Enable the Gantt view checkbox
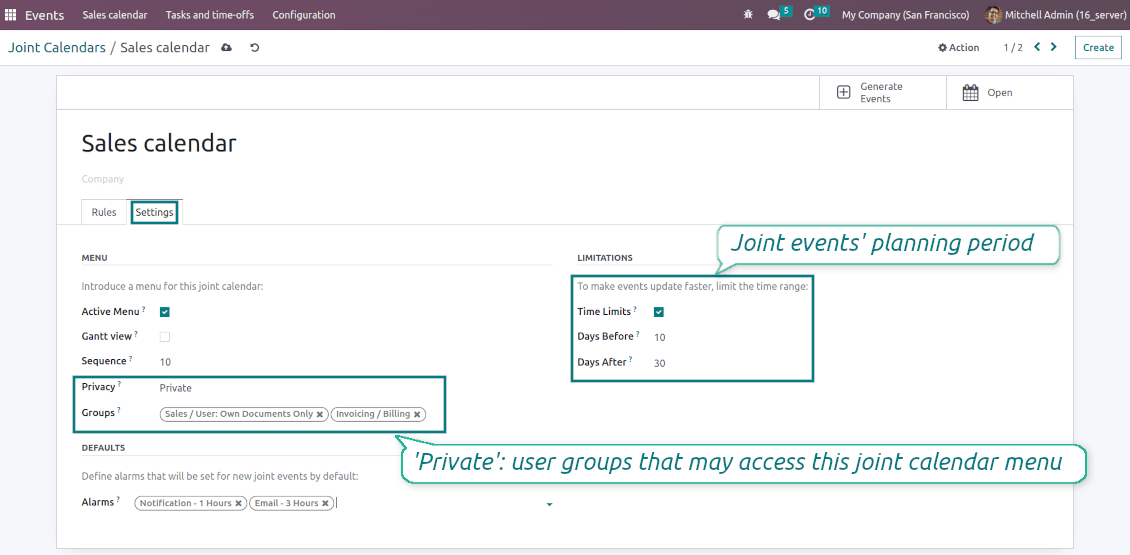This screenshot has width=1130, height=555. pyautogui.click(x=165, y=337)
